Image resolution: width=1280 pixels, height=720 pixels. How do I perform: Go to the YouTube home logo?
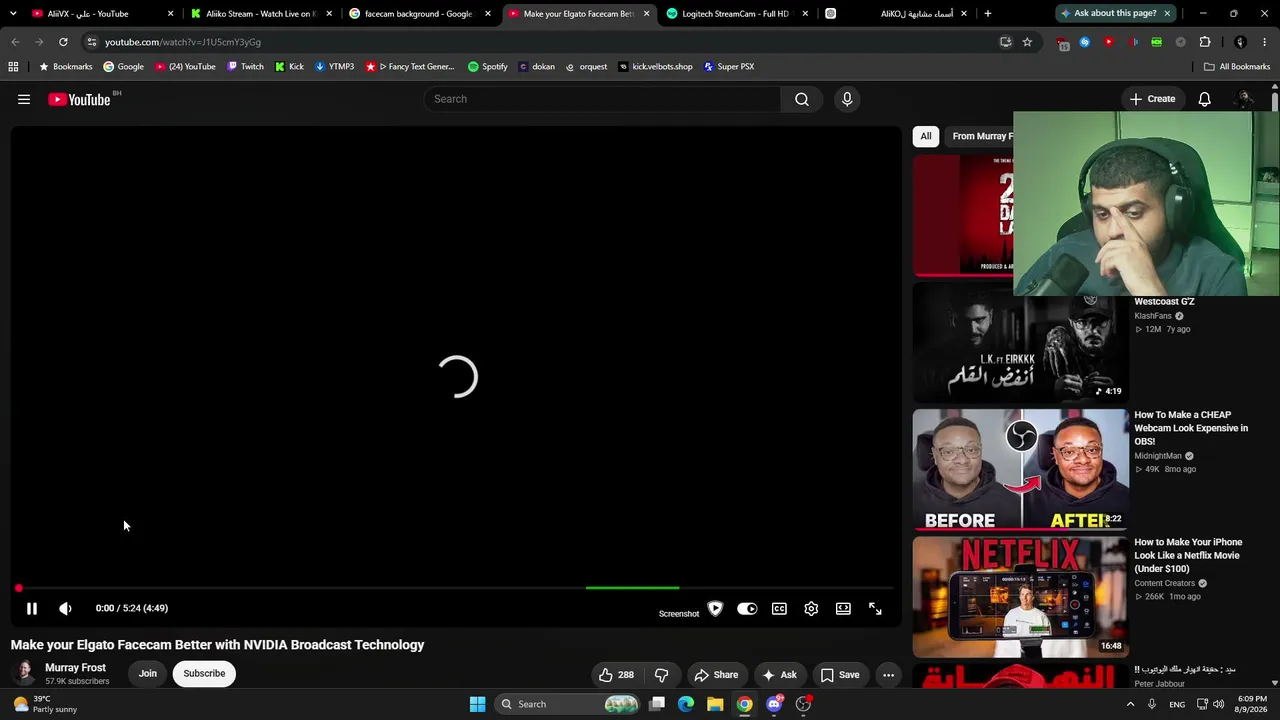click(79, 99)
